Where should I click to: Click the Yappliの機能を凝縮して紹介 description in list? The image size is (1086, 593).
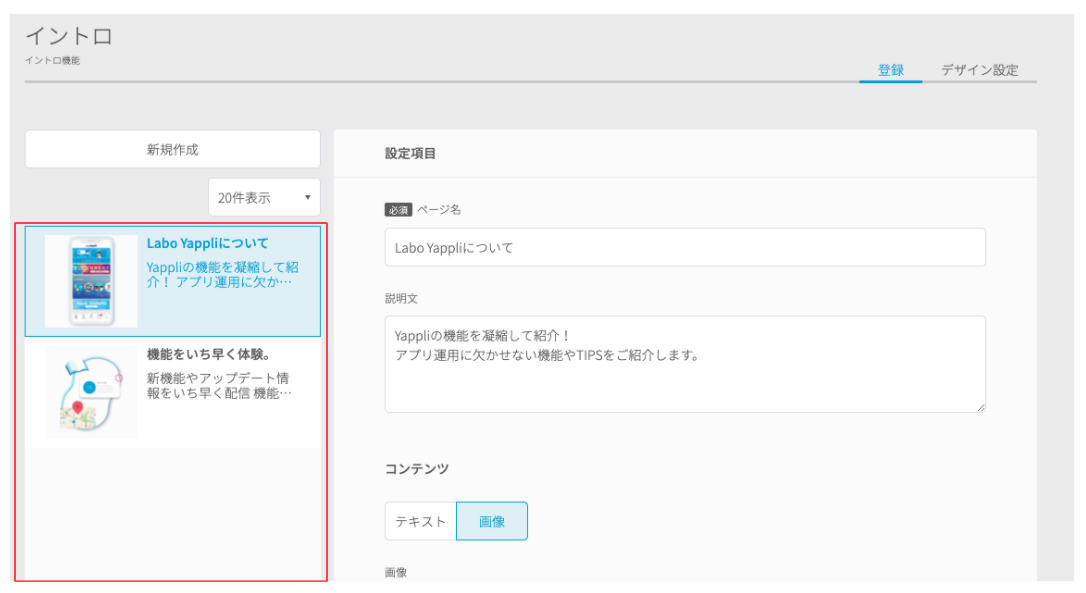point(222,274)
